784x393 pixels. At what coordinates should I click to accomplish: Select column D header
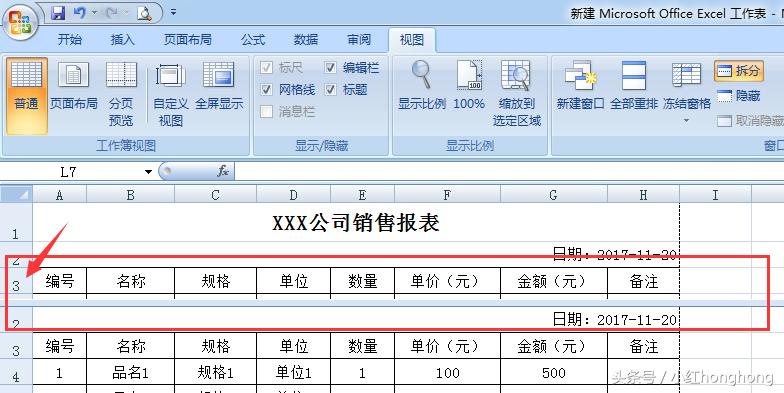click(293, 194)
